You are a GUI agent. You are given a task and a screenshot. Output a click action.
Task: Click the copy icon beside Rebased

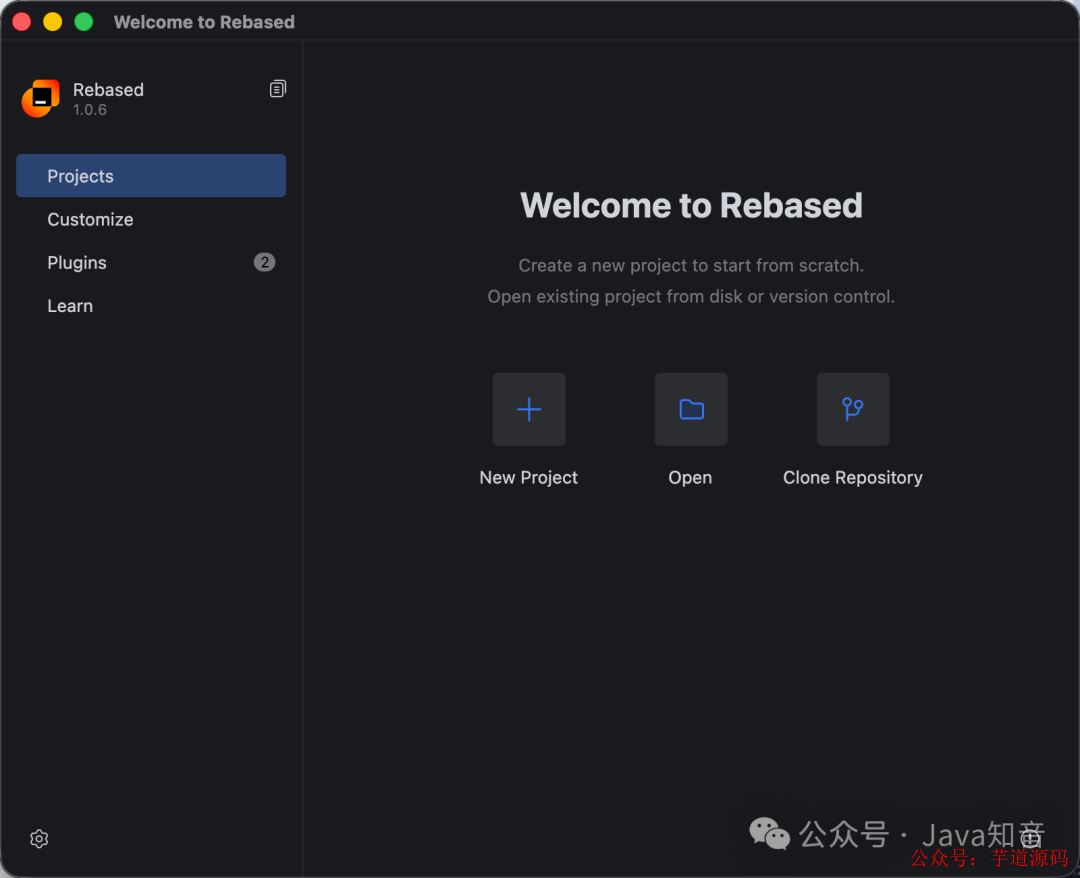pos(277,89)
